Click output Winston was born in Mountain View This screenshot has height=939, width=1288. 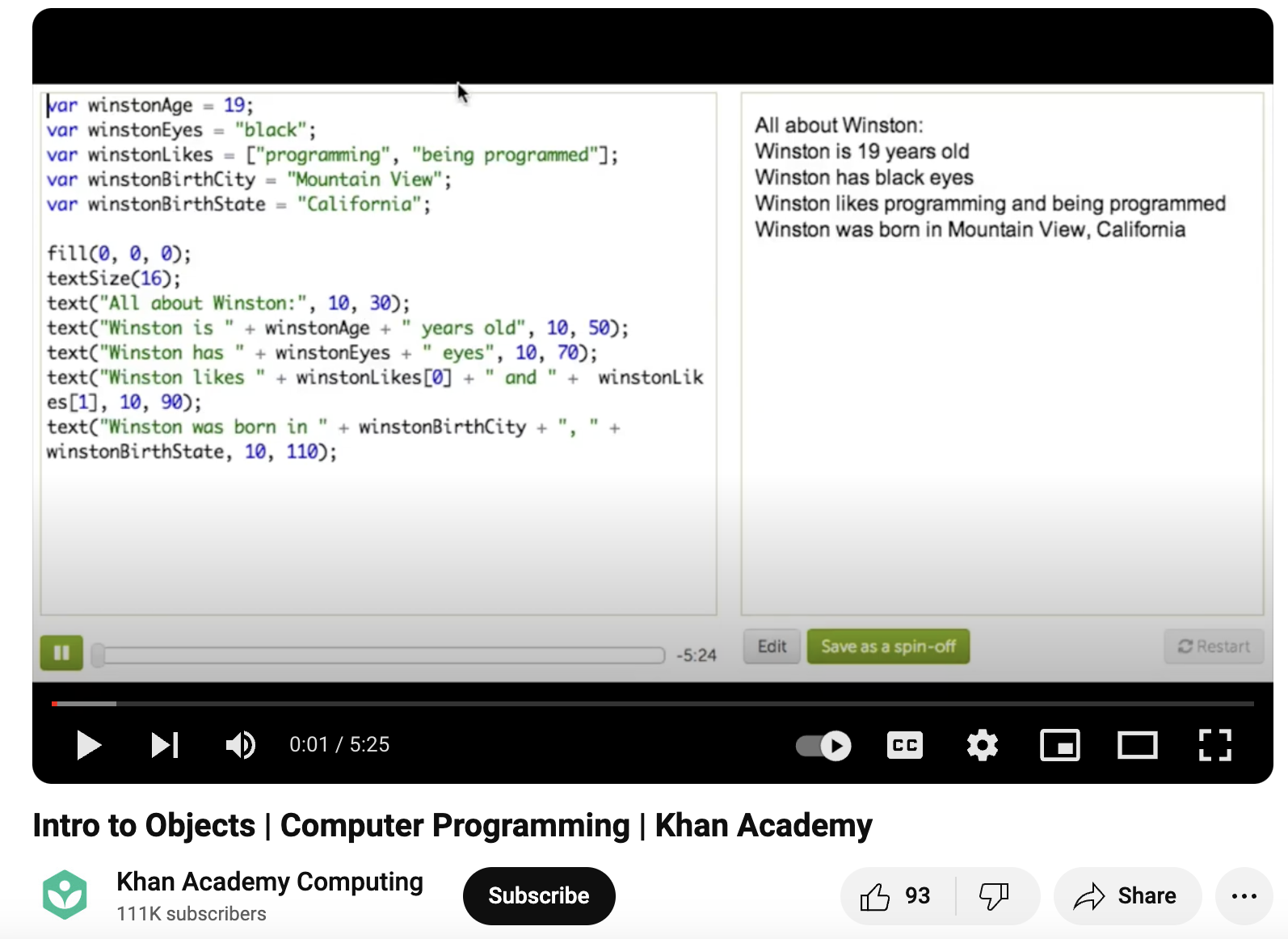point(970,229)
